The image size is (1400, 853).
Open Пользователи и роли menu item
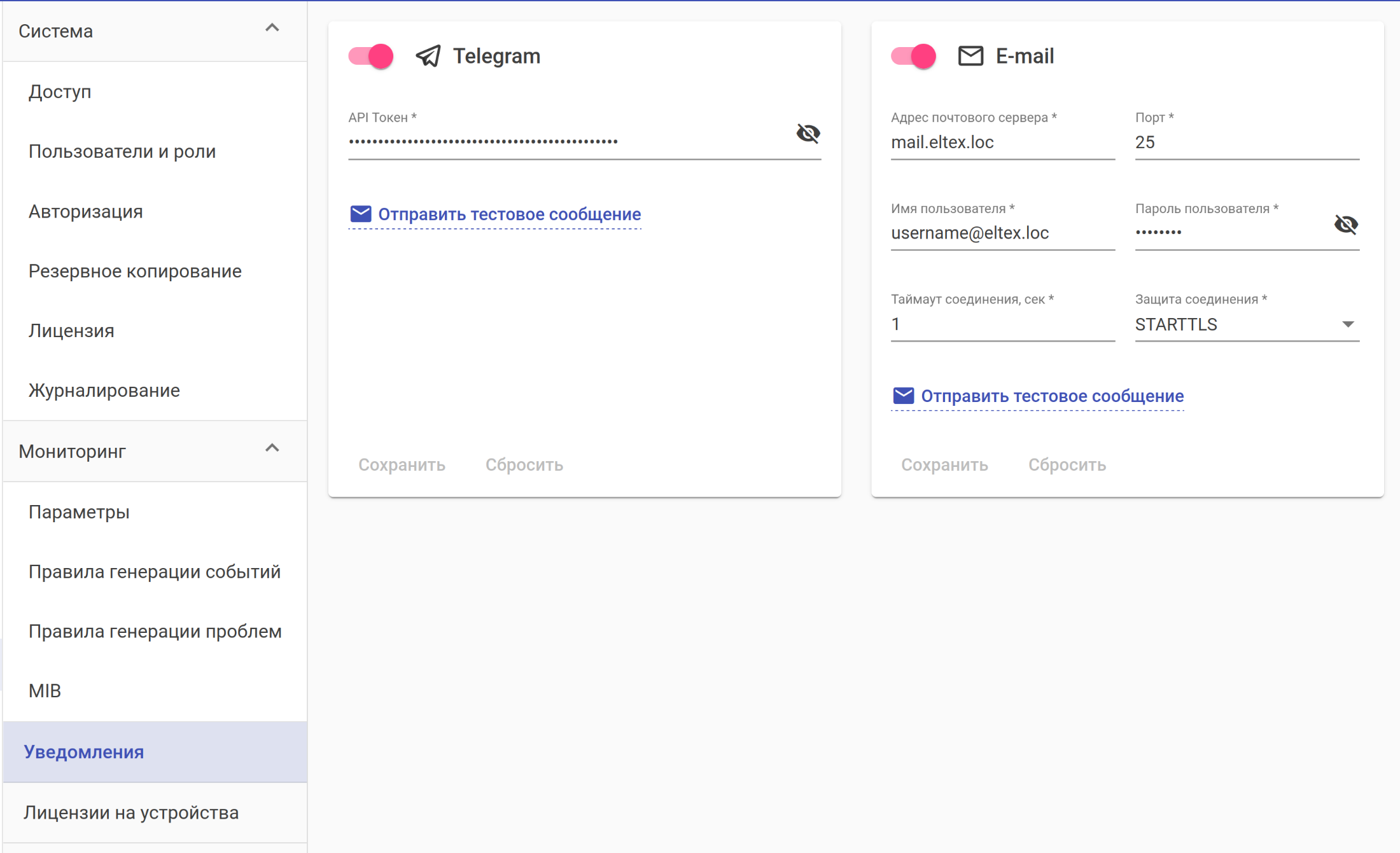point(122,151)
